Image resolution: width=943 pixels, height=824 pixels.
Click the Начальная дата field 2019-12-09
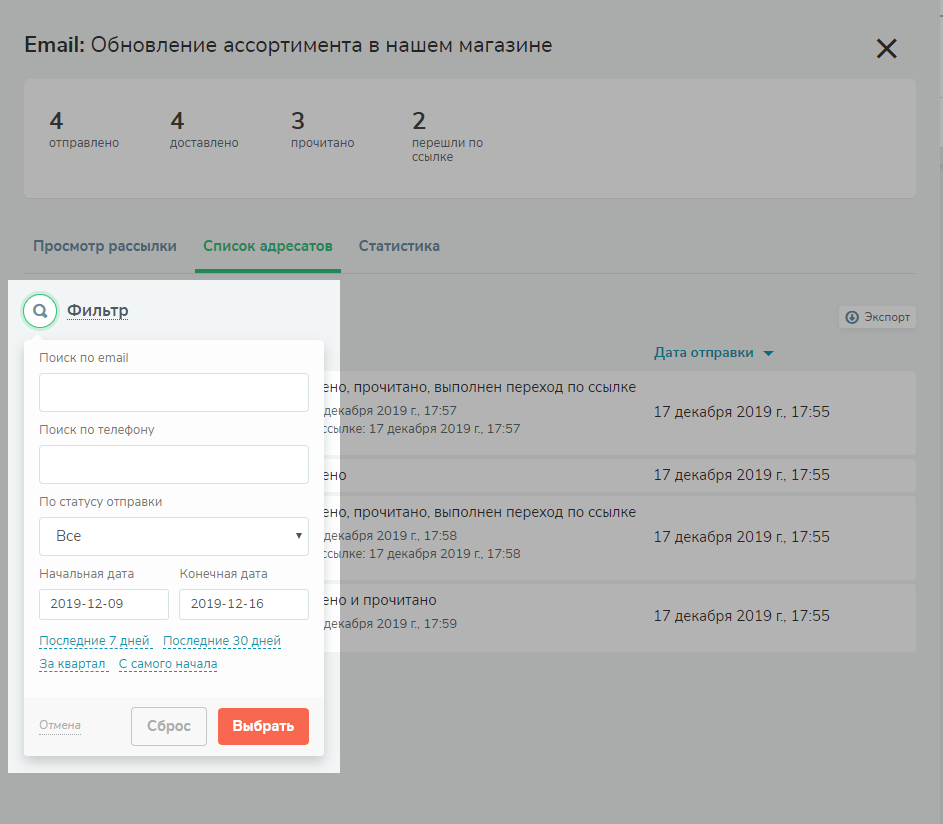pos(103,604)
